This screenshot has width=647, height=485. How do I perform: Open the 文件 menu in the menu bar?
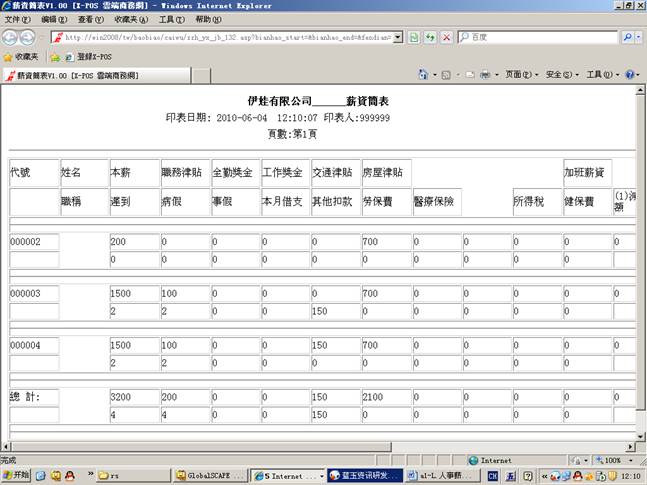point(18,20)
